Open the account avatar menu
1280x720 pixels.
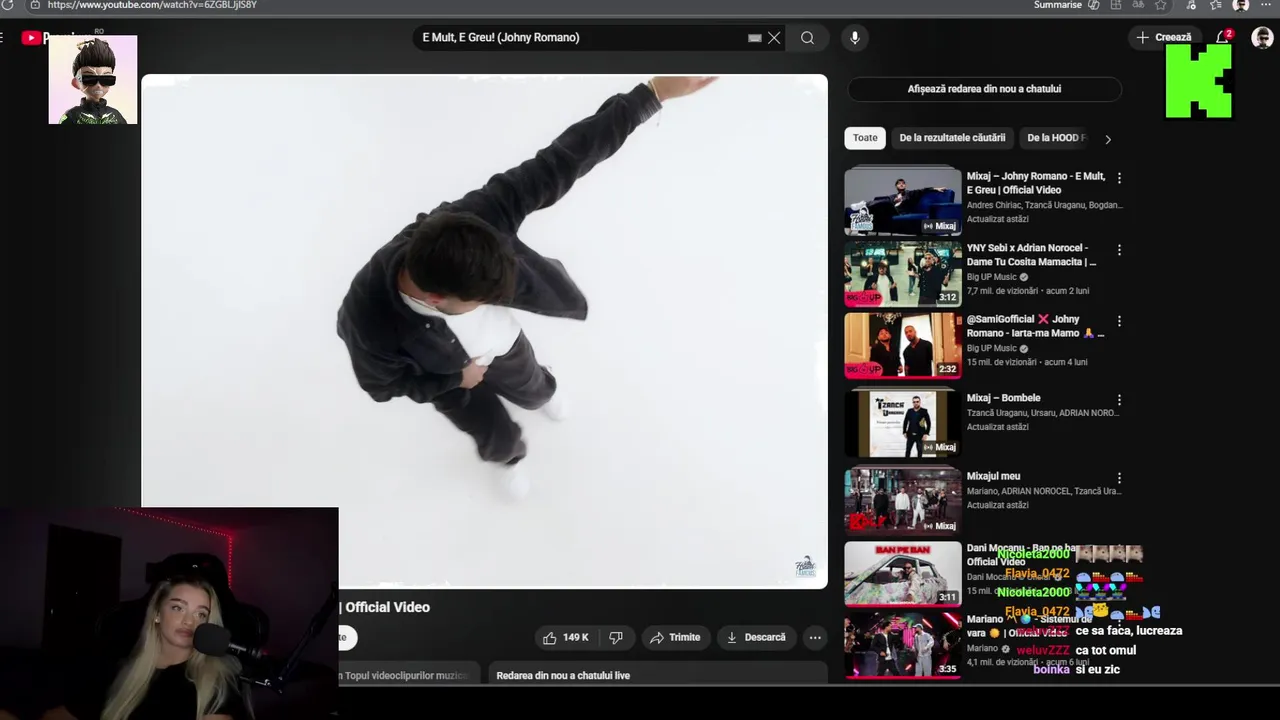pyautogui.click(x=1262, y=37)
